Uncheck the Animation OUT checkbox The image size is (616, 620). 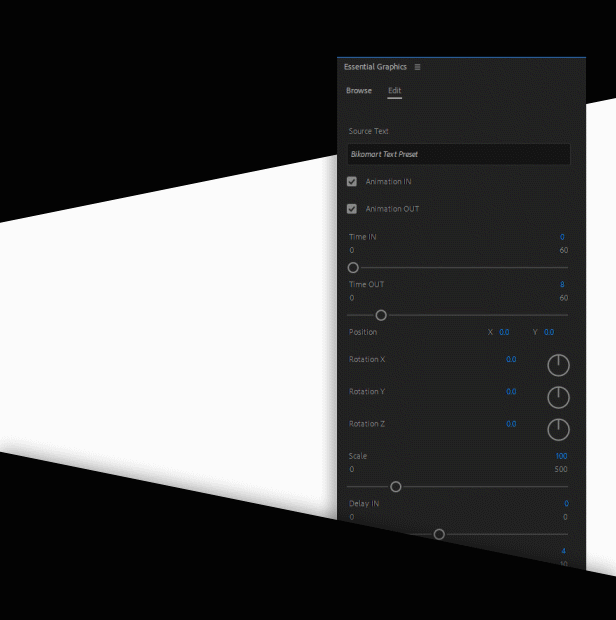[x=352, y=209]
